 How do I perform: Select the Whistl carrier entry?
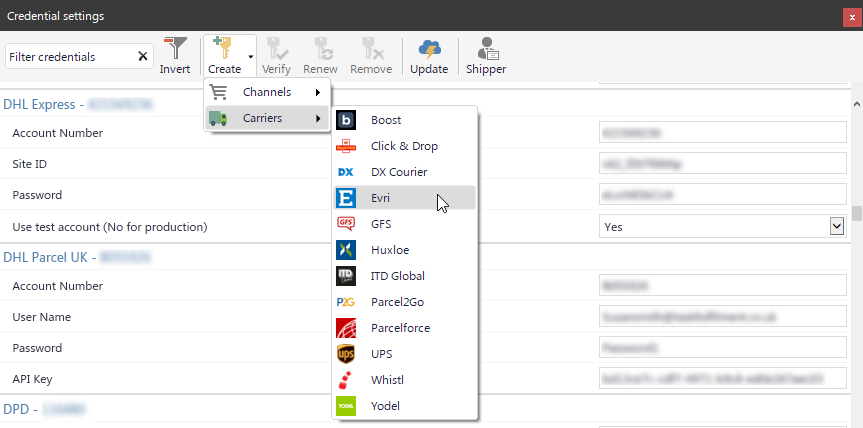click(x=405, y=380)
